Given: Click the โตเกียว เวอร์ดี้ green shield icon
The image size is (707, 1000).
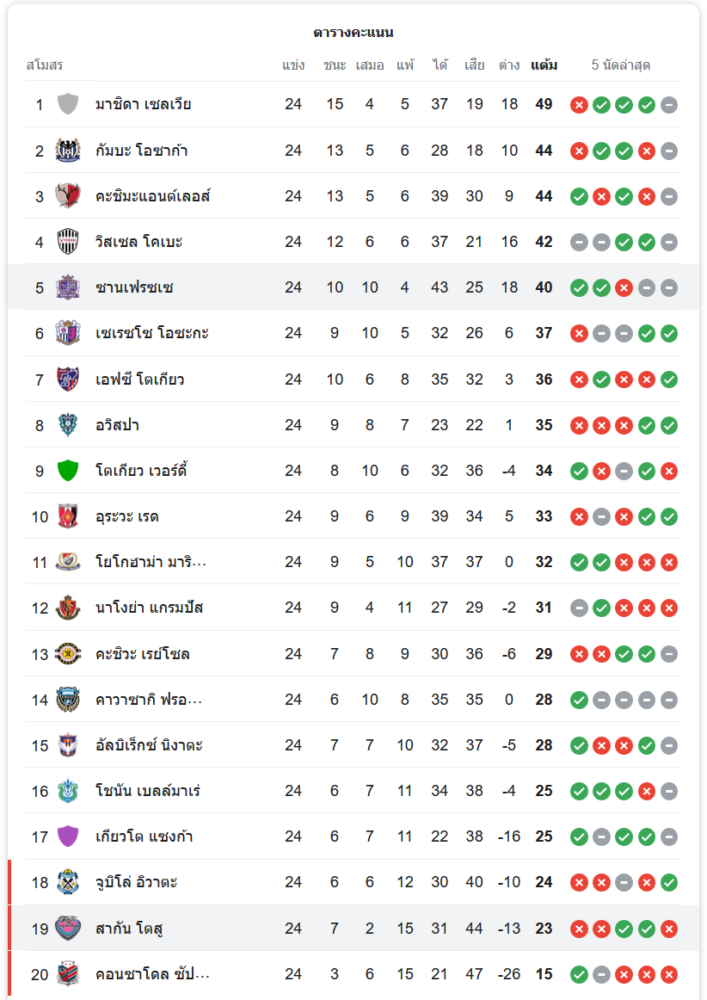Looking at the screenshot, I should point(68,470).
